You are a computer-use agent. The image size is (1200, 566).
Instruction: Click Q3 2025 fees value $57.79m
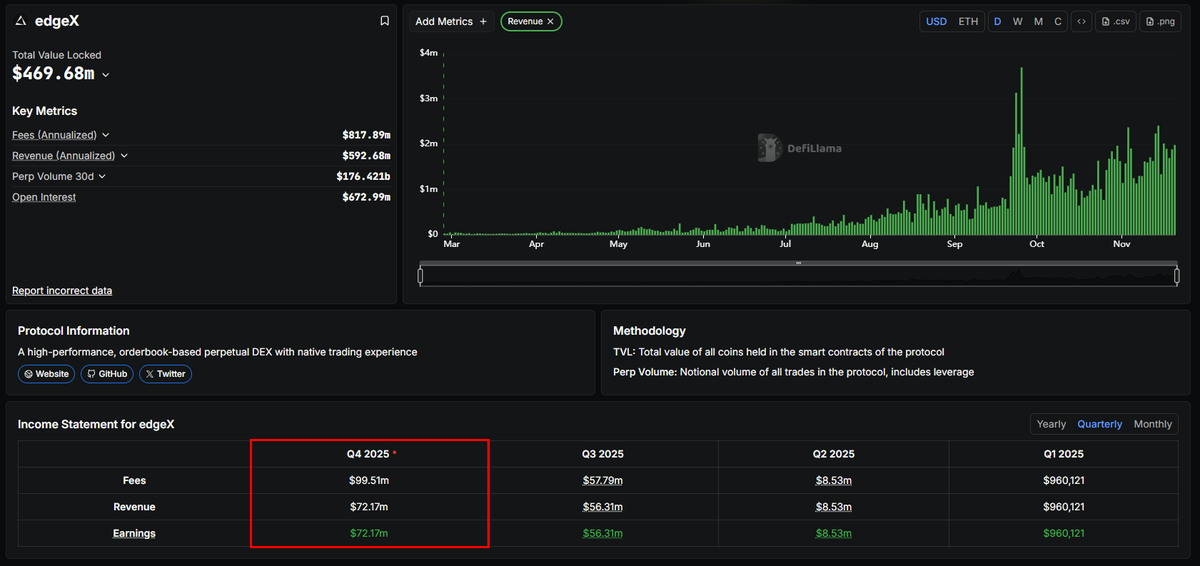coord(603,481)
